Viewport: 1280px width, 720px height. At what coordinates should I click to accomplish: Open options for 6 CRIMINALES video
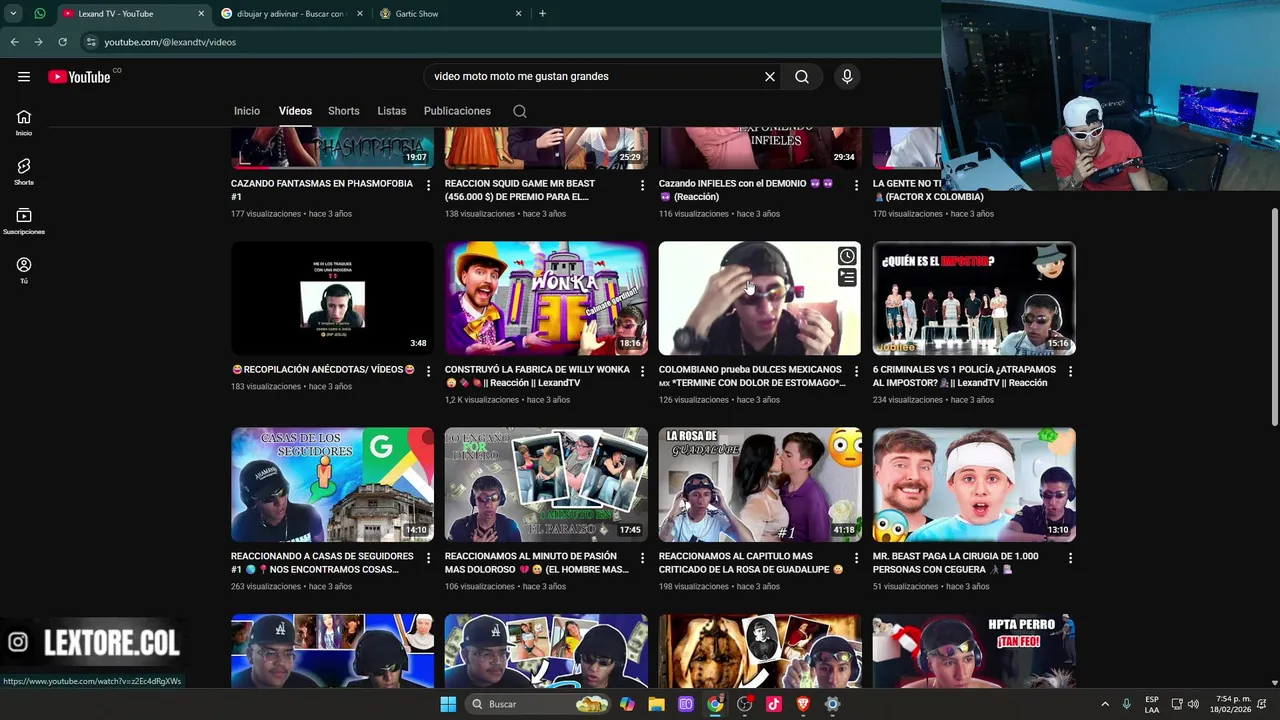(x=1070, y=371)
